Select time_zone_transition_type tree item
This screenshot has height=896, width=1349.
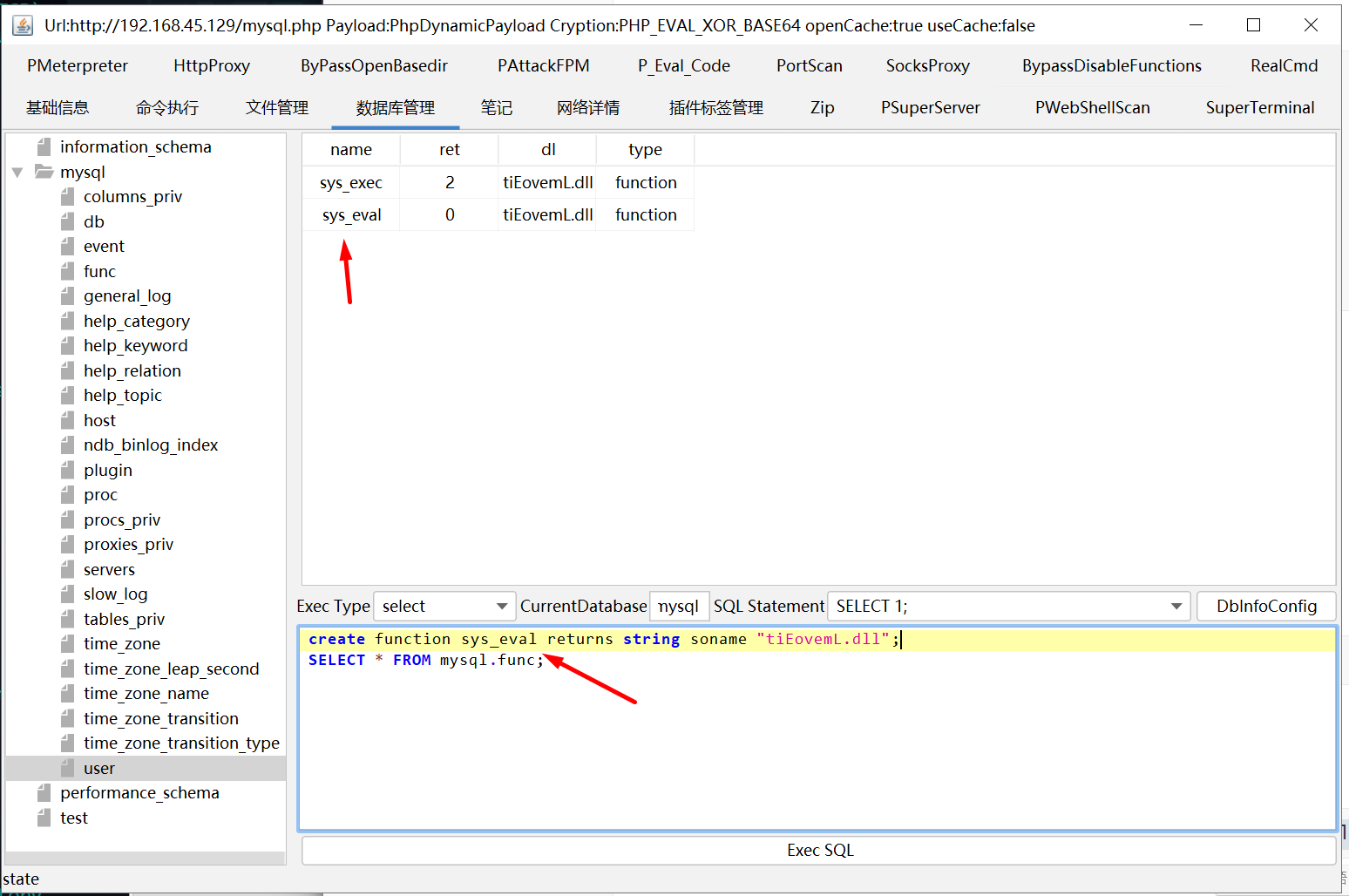pos(181,743)
